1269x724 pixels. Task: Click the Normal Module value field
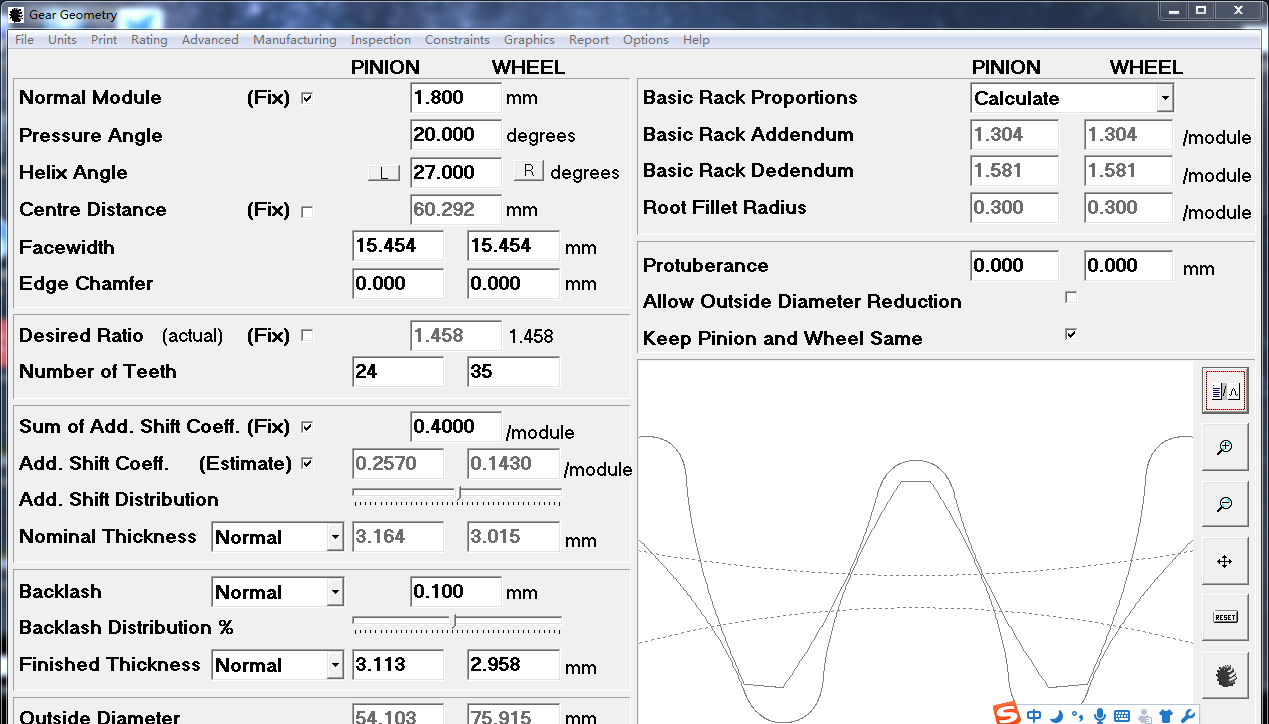[x=456, y=98]
